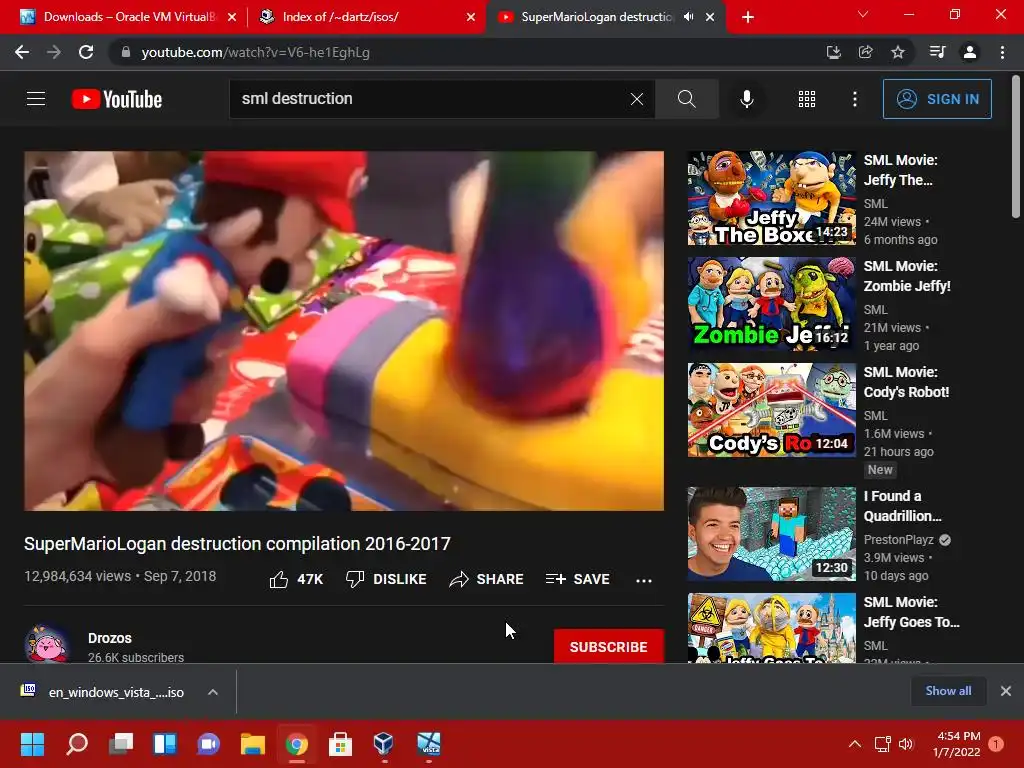
Task: Submit search with the magnifier button
Action: click(x=686, y=99)
